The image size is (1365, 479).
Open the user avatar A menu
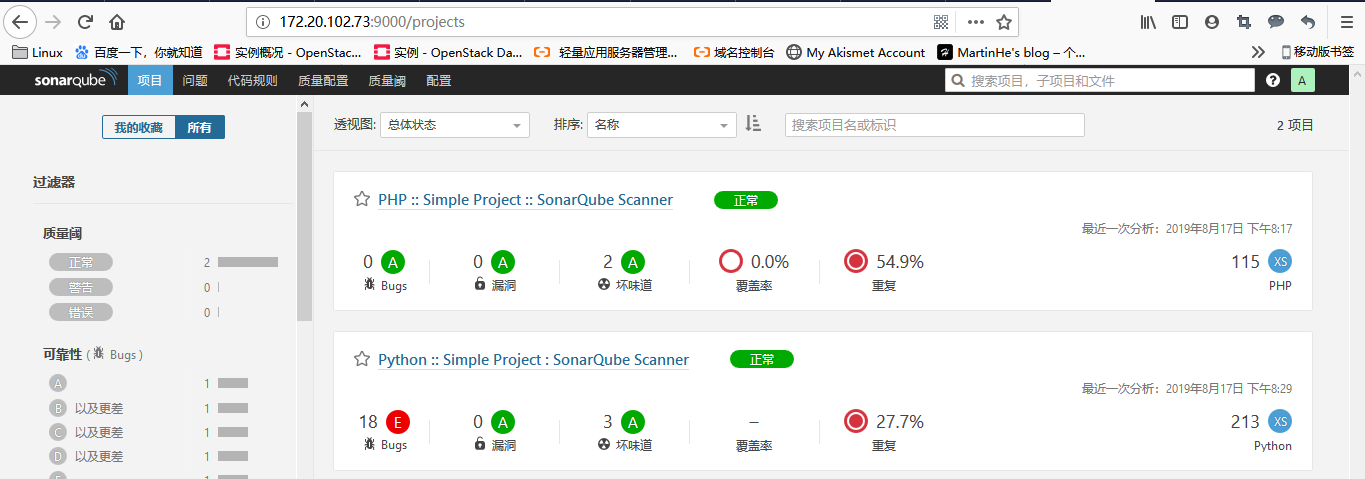point(1302,81)
